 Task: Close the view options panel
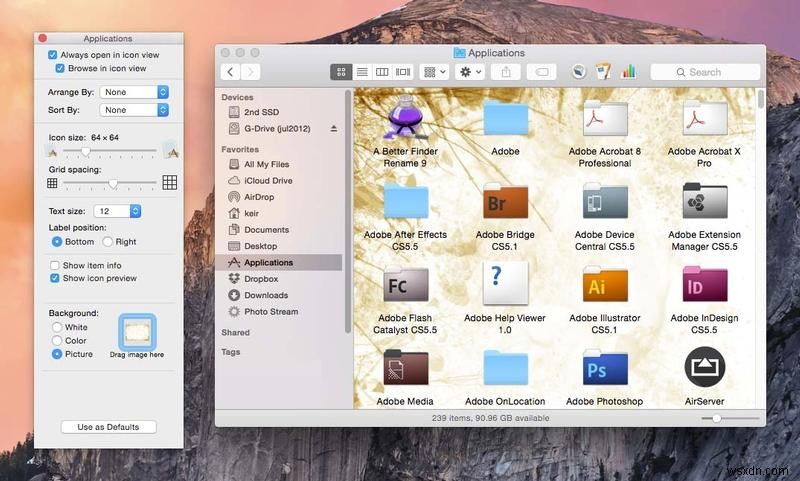tap(43, 38)
